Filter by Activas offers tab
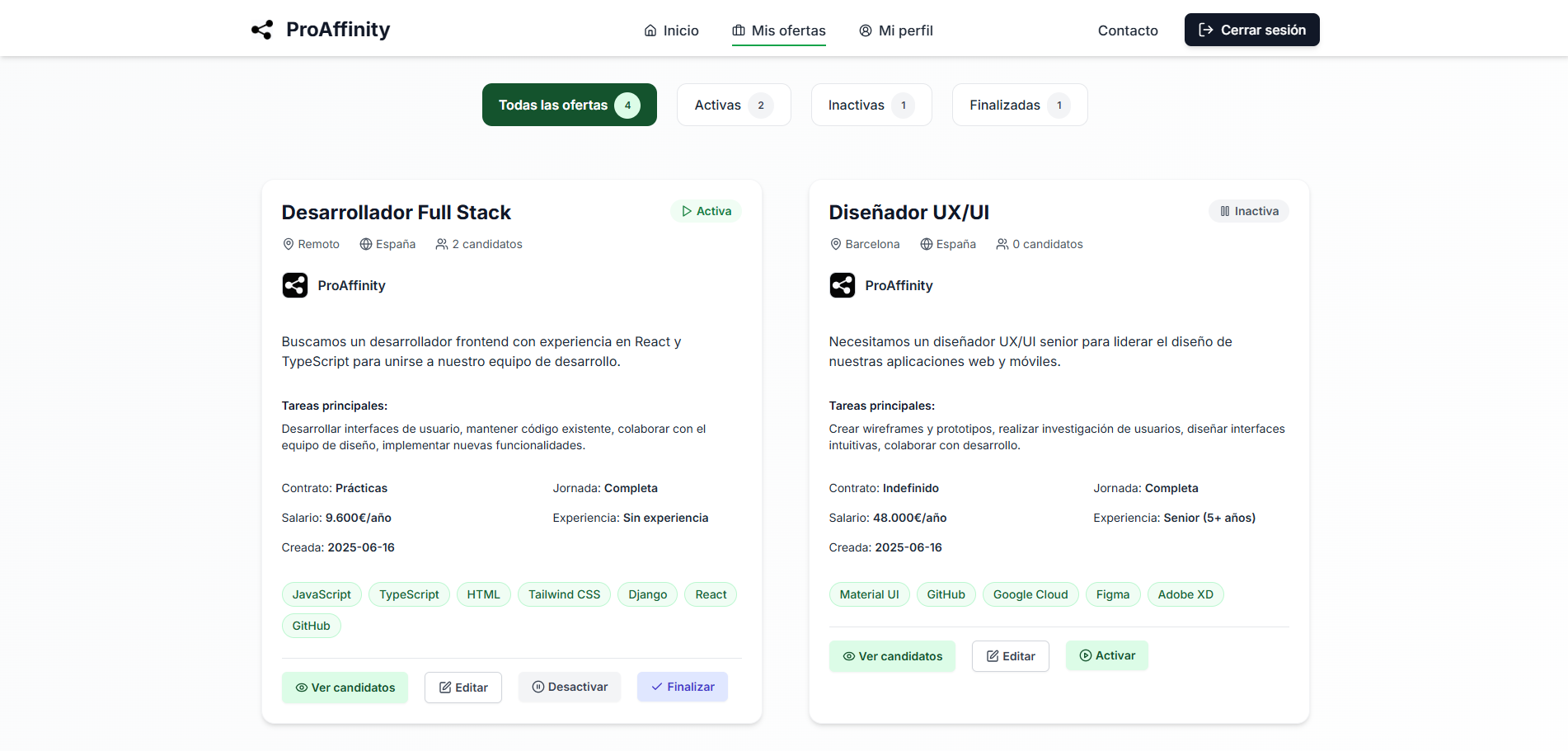 point(733,105)
